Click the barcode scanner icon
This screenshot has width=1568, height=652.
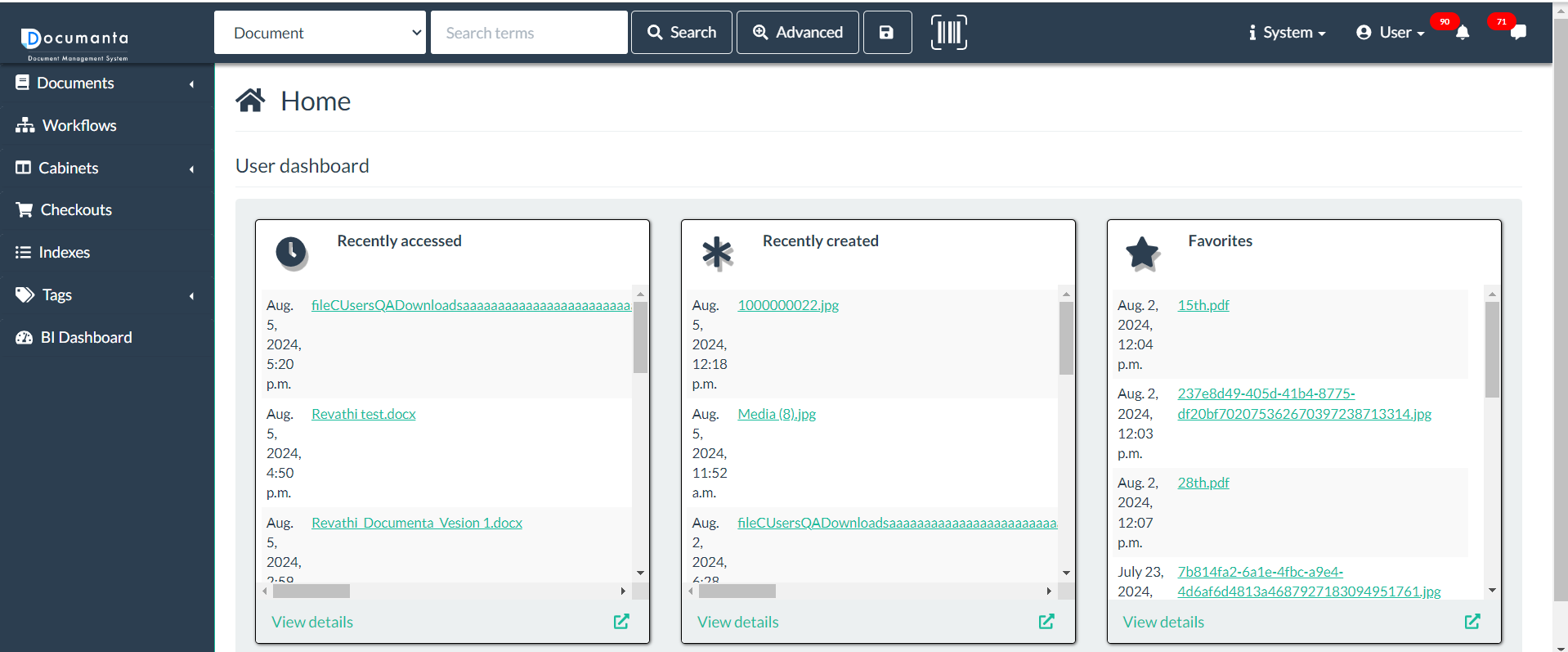[948, 33]
